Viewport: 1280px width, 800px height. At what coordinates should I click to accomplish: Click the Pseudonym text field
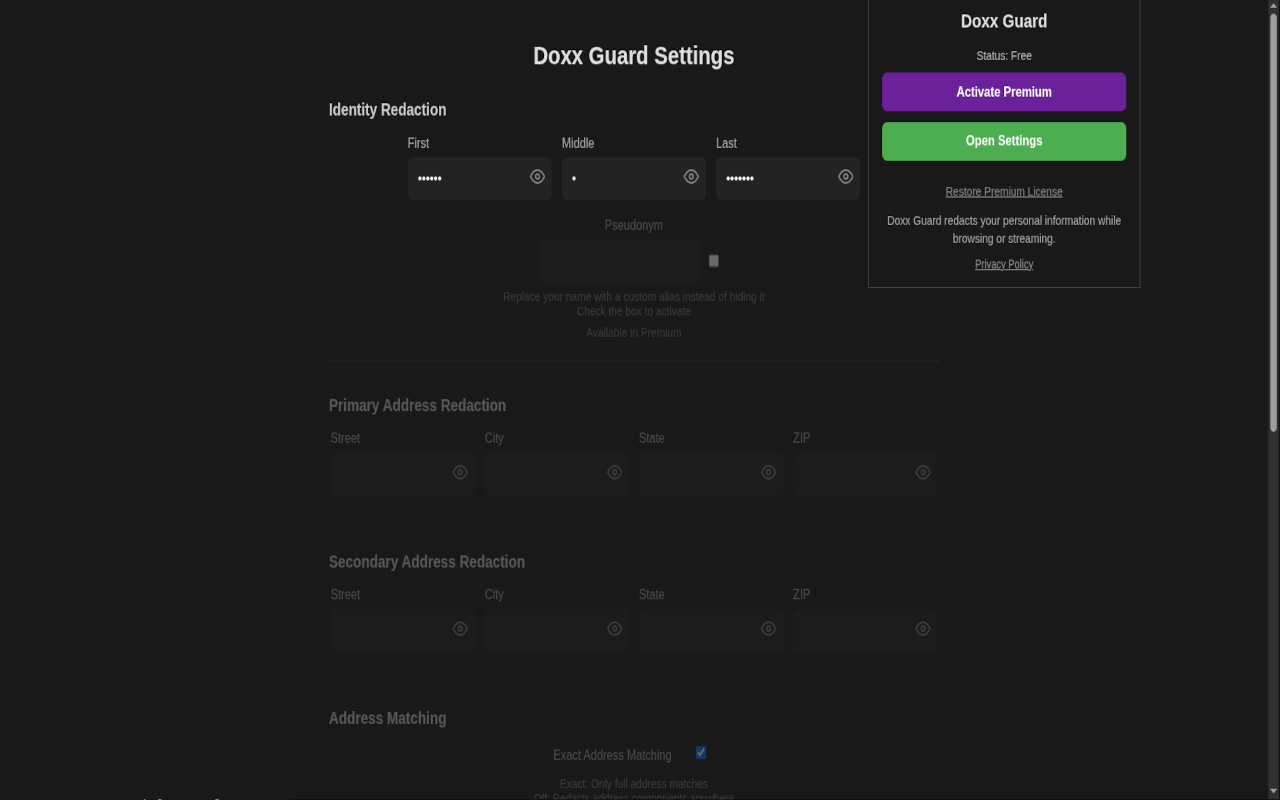click(x=620, y=261)
